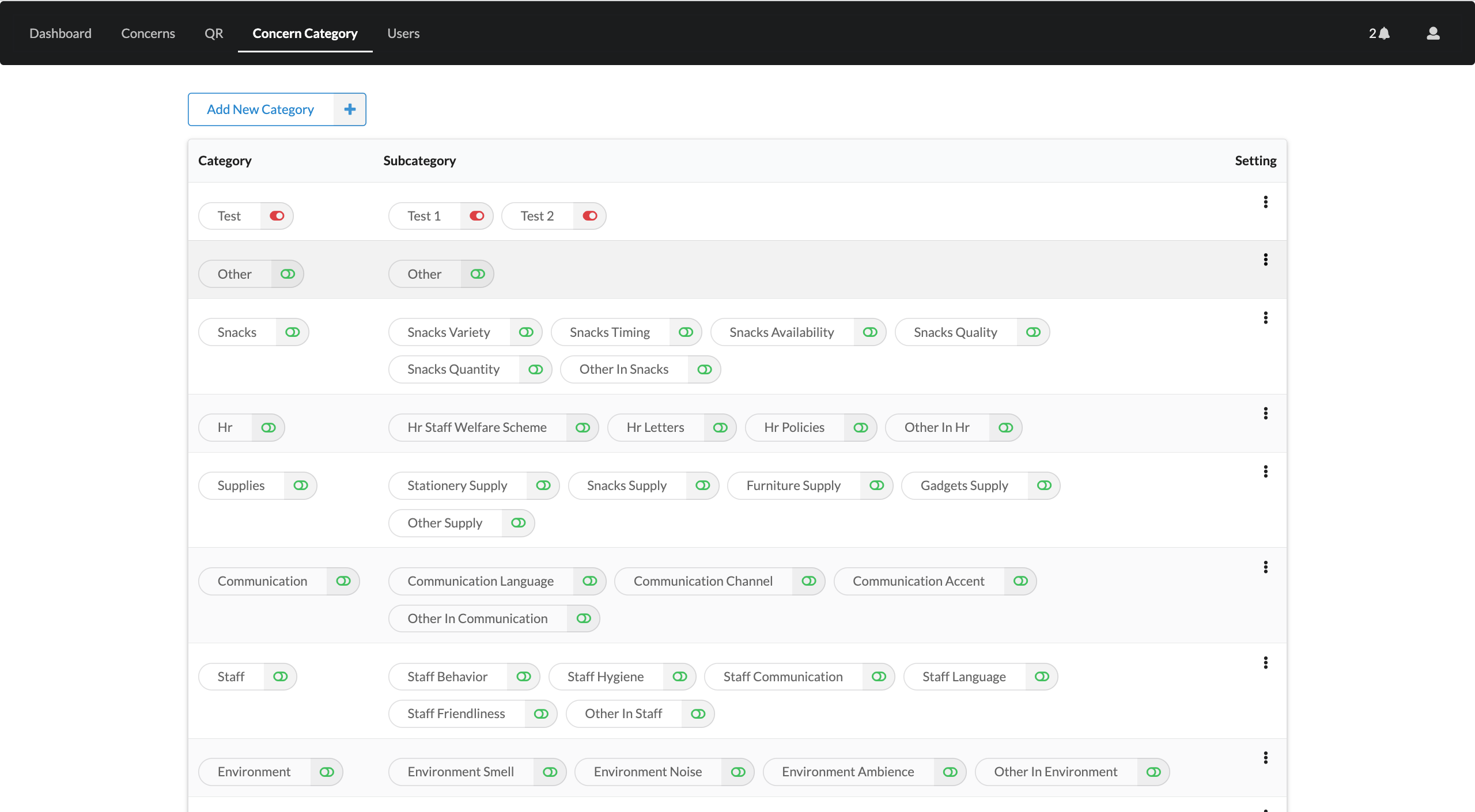This screenshot has width=1475, height=812.
Task: Toggle Snacks Quality subcategory switch
Action: [1033, 332]
